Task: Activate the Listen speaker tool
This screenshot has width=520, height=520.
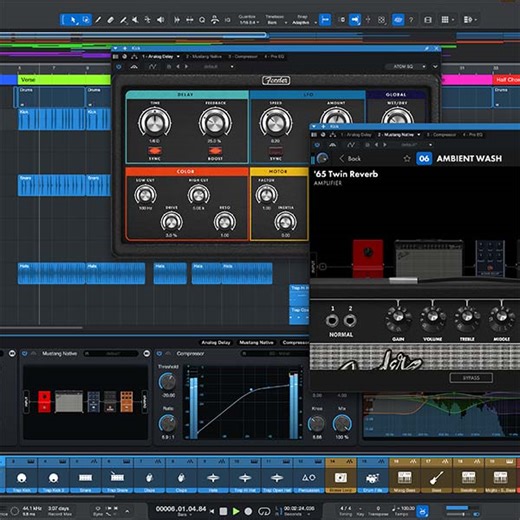Action: (160, 20)
